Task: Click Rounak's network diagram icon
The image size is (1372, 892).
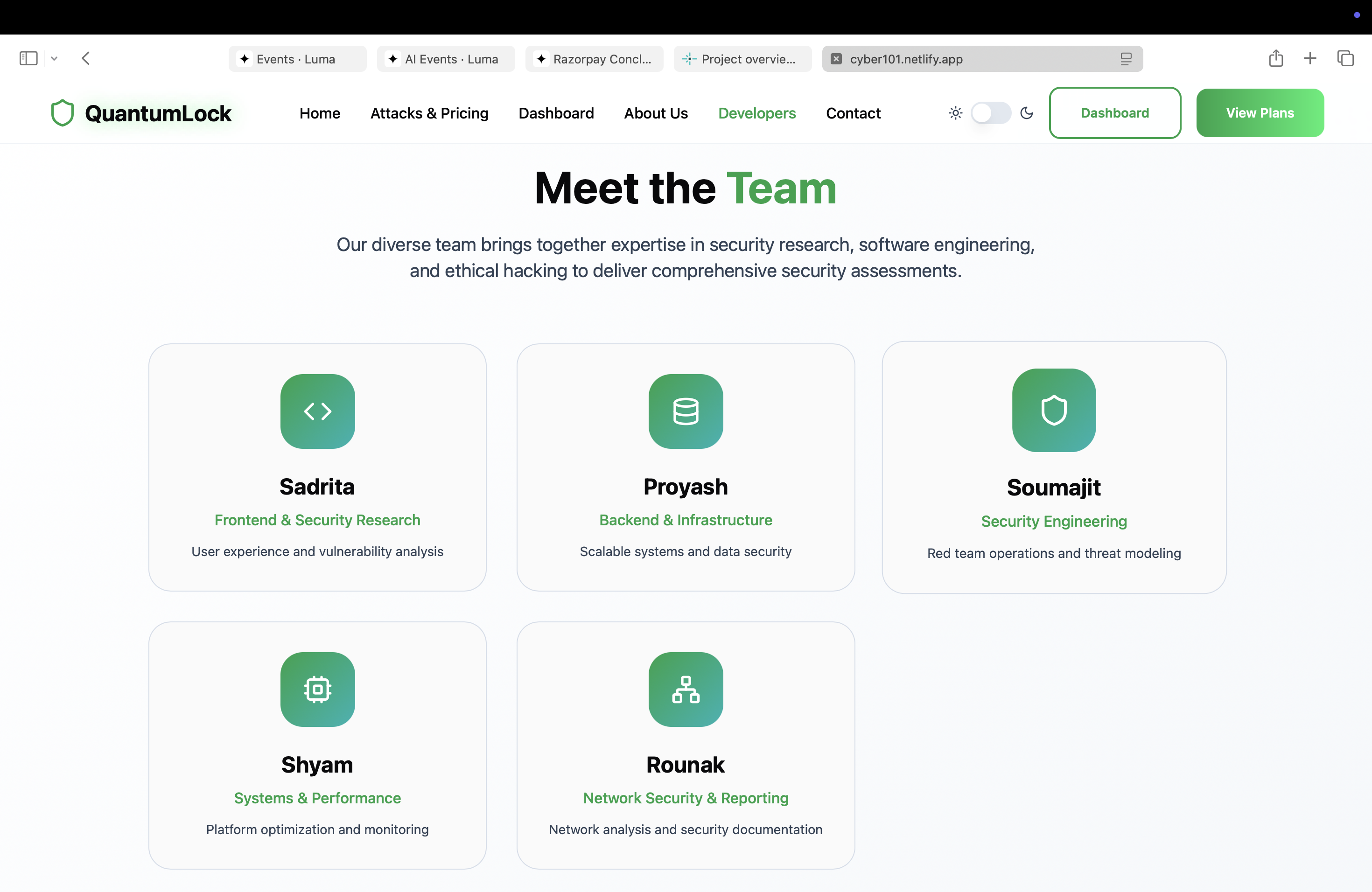Action: click(686, 689)
